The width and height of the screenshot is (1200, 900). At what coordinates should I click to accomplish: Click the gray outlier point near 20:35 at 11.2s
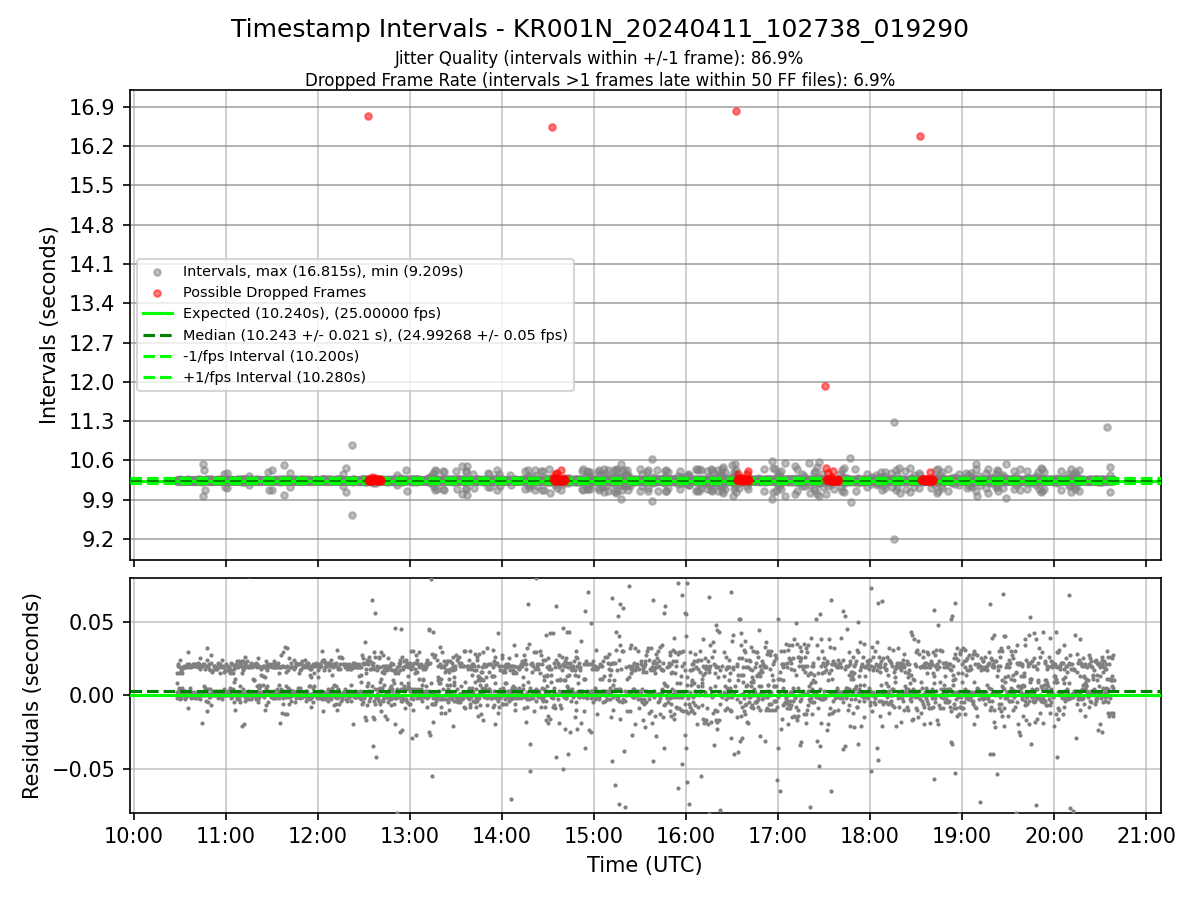click(x=1107, y=427)
